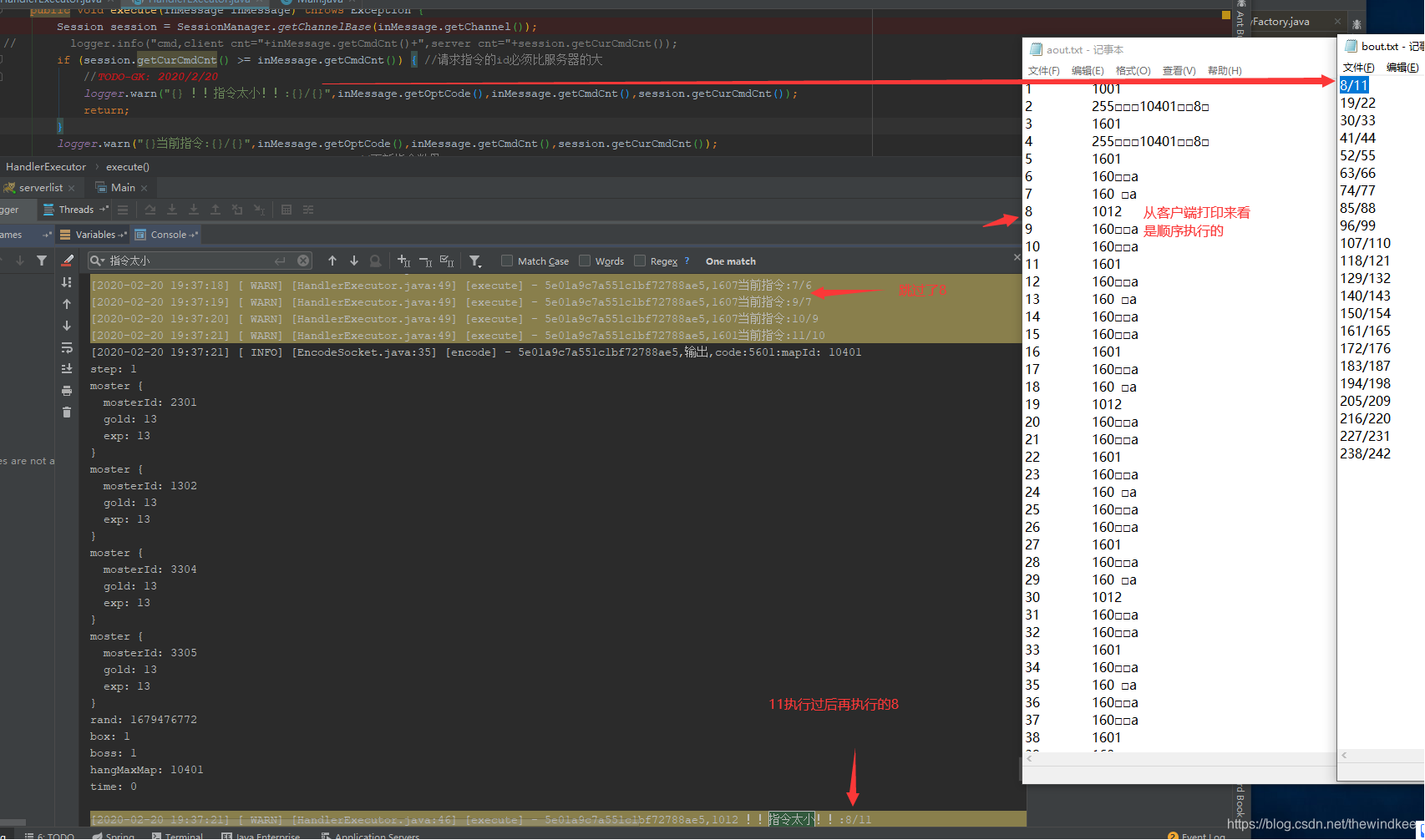Click Scroll to End icon in console gutter
Viewport: 1425px width, 840px height.
[67, 369]
